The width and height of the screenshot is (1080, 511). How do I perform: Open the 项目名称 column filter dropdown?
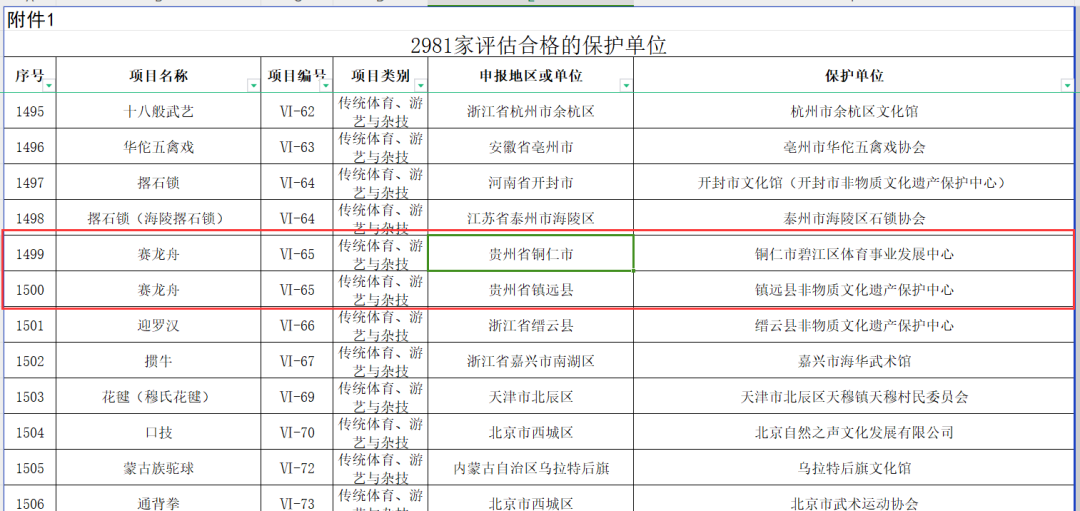254,86
